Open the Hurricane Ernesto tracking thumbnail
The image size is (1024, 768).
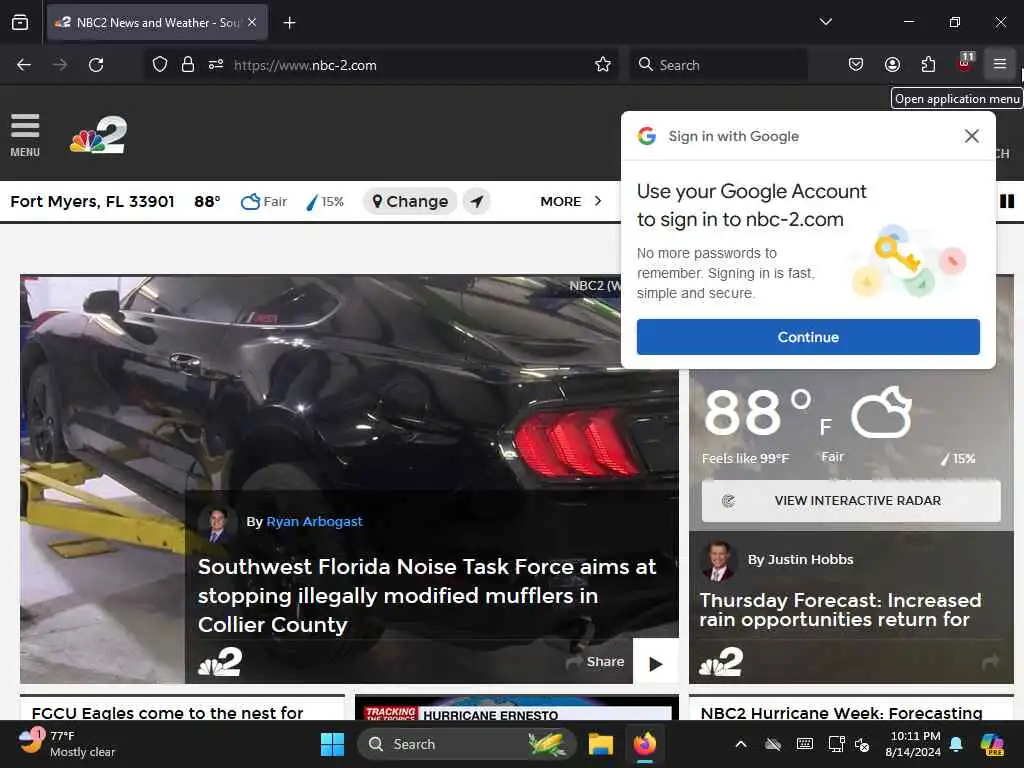tap(516, 708)
